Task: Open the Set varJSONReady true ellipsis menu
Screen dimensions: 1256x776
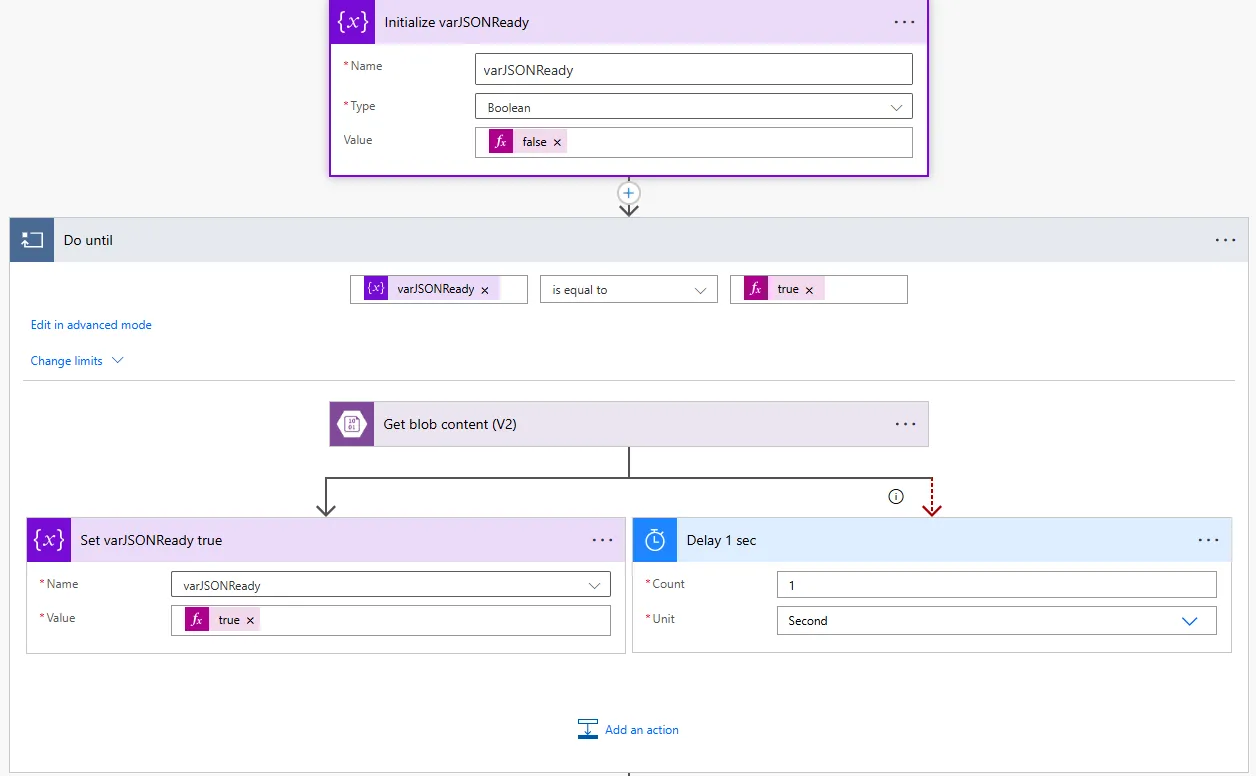Action: tap(602, 540)
